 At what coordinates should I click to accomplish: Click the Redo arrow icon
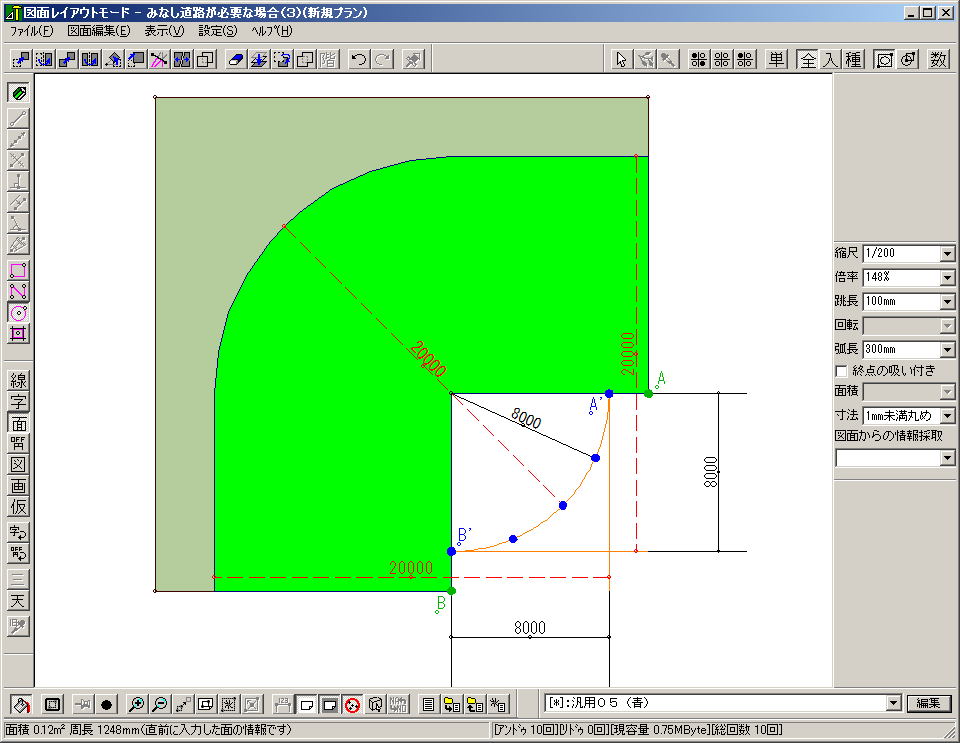(x=383, y=59)
